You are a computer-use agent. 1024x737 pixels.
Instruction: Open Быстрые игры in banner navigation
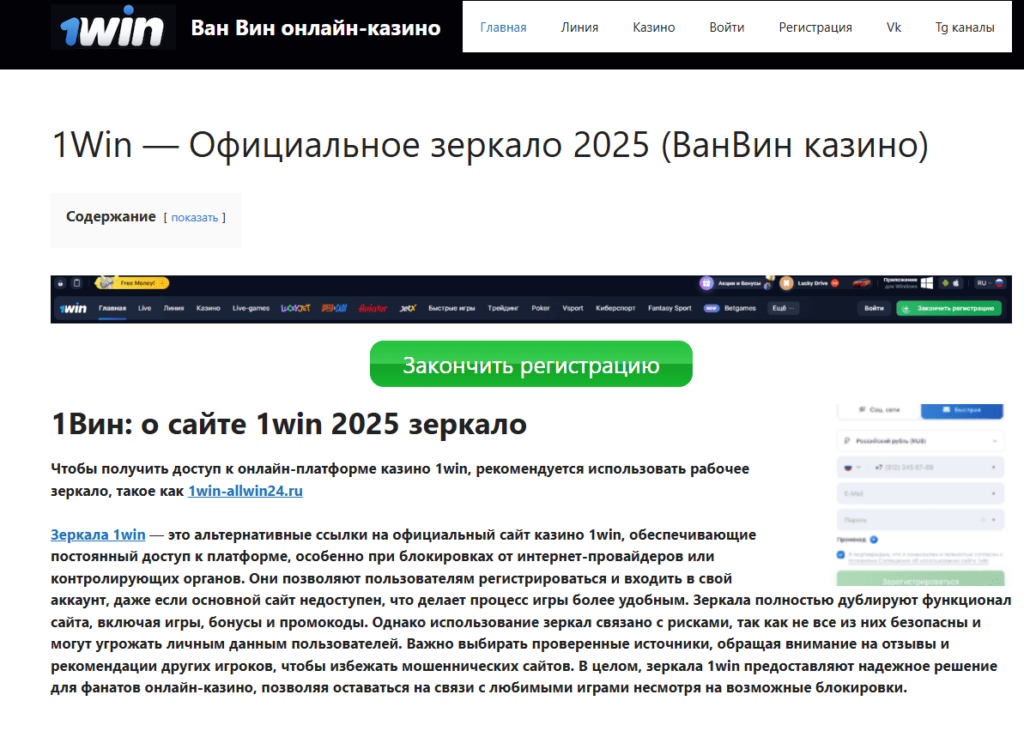pyautogui.click(x=451, y=308)
